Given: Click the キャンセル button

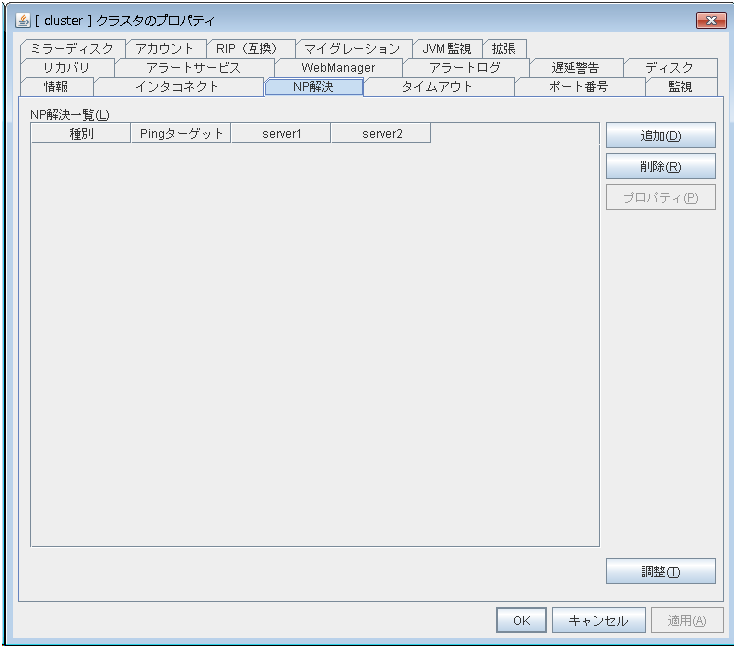Looking at the screenshot, I should [x=598, y=620].
